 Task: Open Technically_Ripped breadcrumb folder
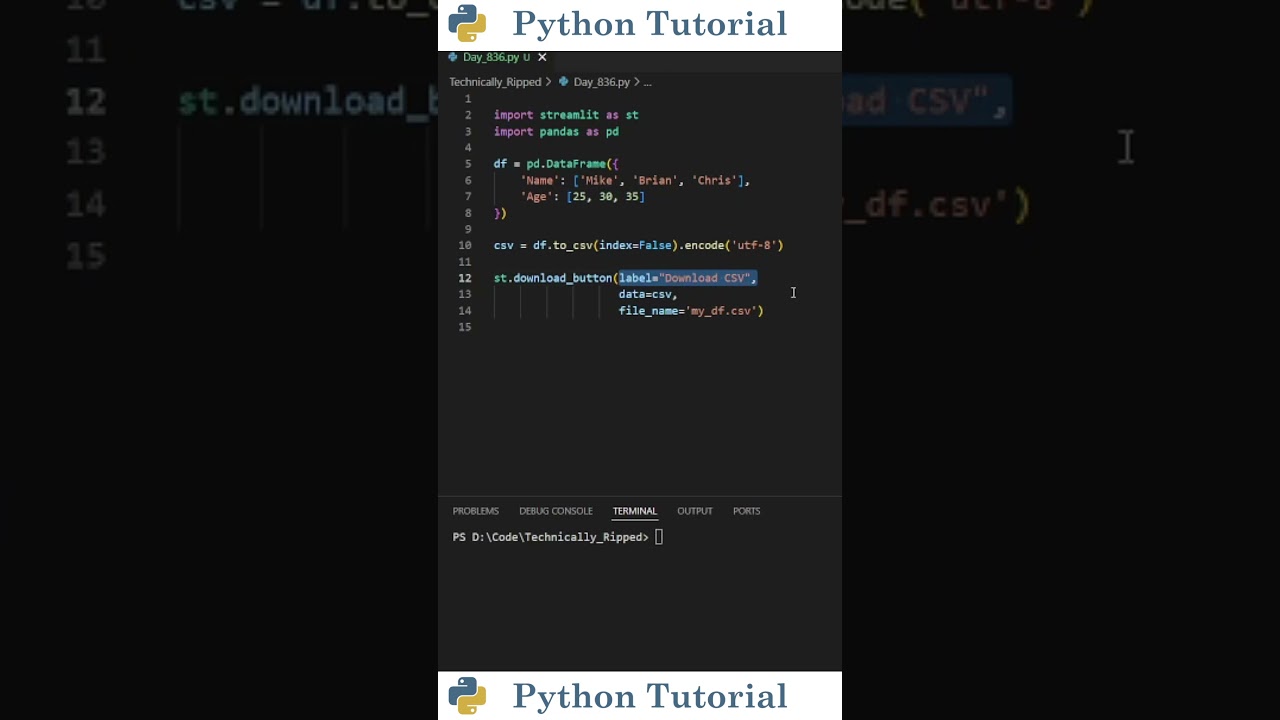click(x=495, y=82)
